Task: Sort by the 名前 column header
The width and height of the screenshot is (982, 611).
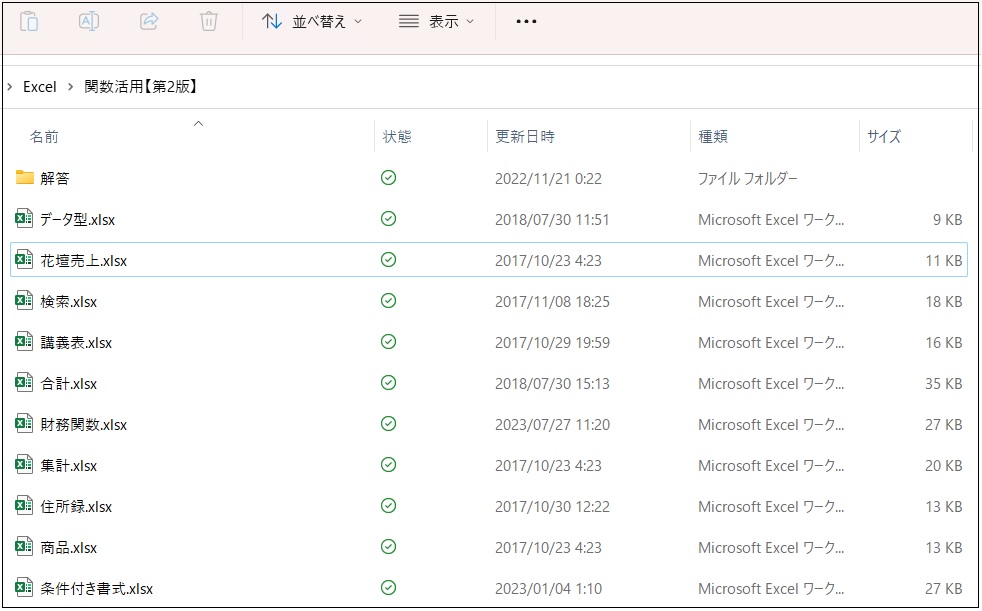Action: tap(44, 136)
